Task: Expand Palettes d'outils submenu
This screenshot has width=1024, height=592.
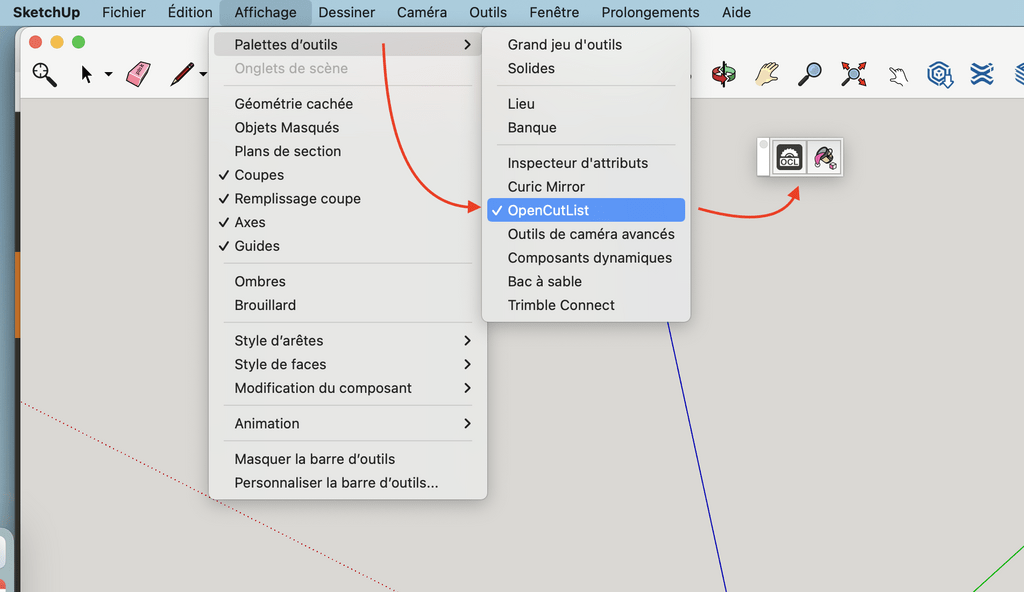Action: coord(347,44)
